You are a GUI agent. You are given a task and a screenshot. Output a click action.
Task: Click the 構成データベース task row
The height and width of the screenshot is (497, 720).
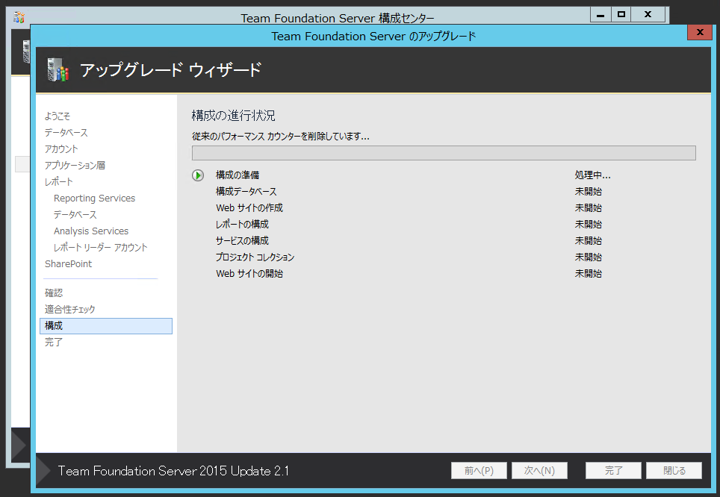coord(246,192)
